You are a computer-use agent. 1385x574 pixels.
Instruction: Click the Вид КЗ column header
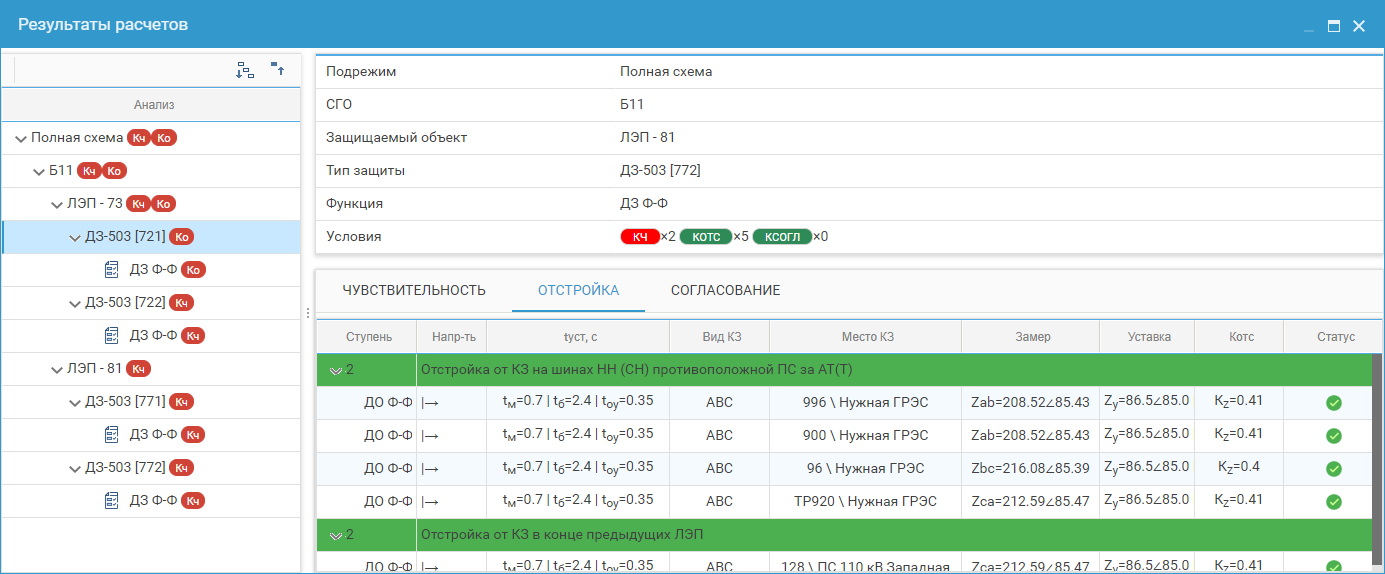[720, 337]
